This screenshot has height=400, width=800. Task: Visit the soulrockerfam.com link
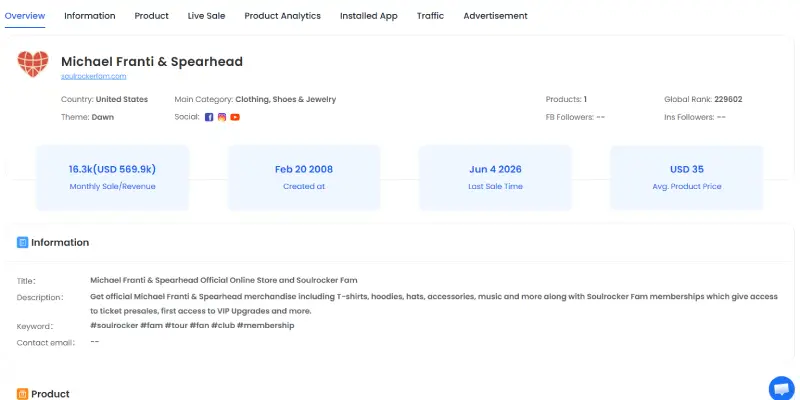point(93,77)
